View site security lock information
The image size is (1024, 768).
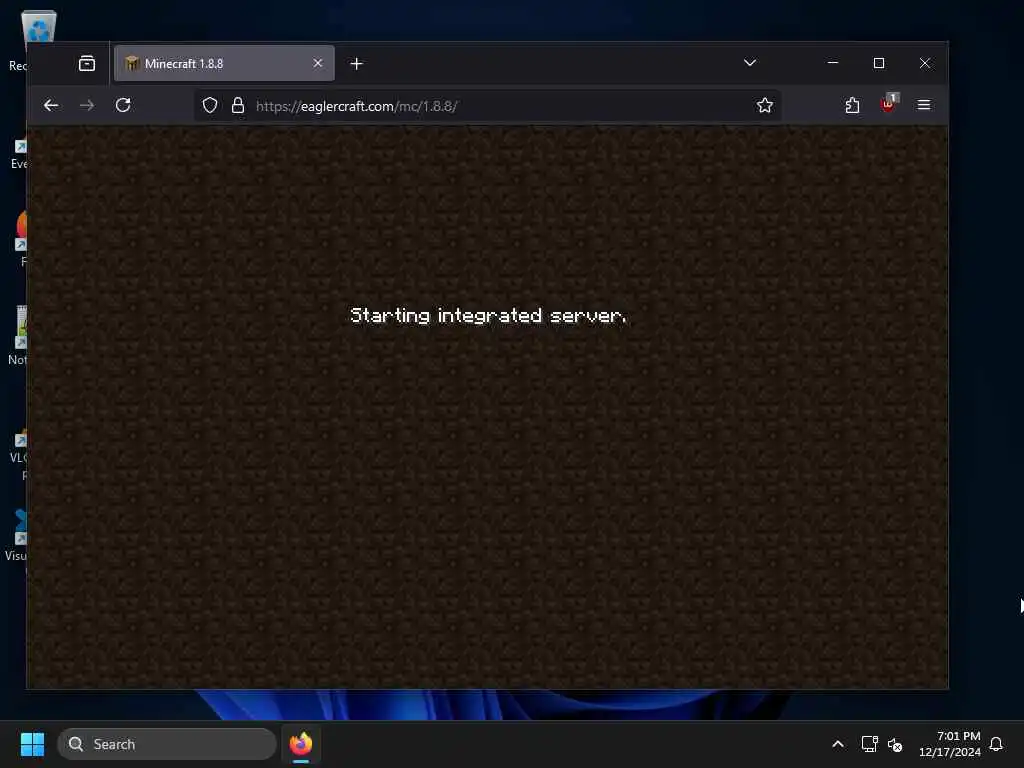pos(238,105)
